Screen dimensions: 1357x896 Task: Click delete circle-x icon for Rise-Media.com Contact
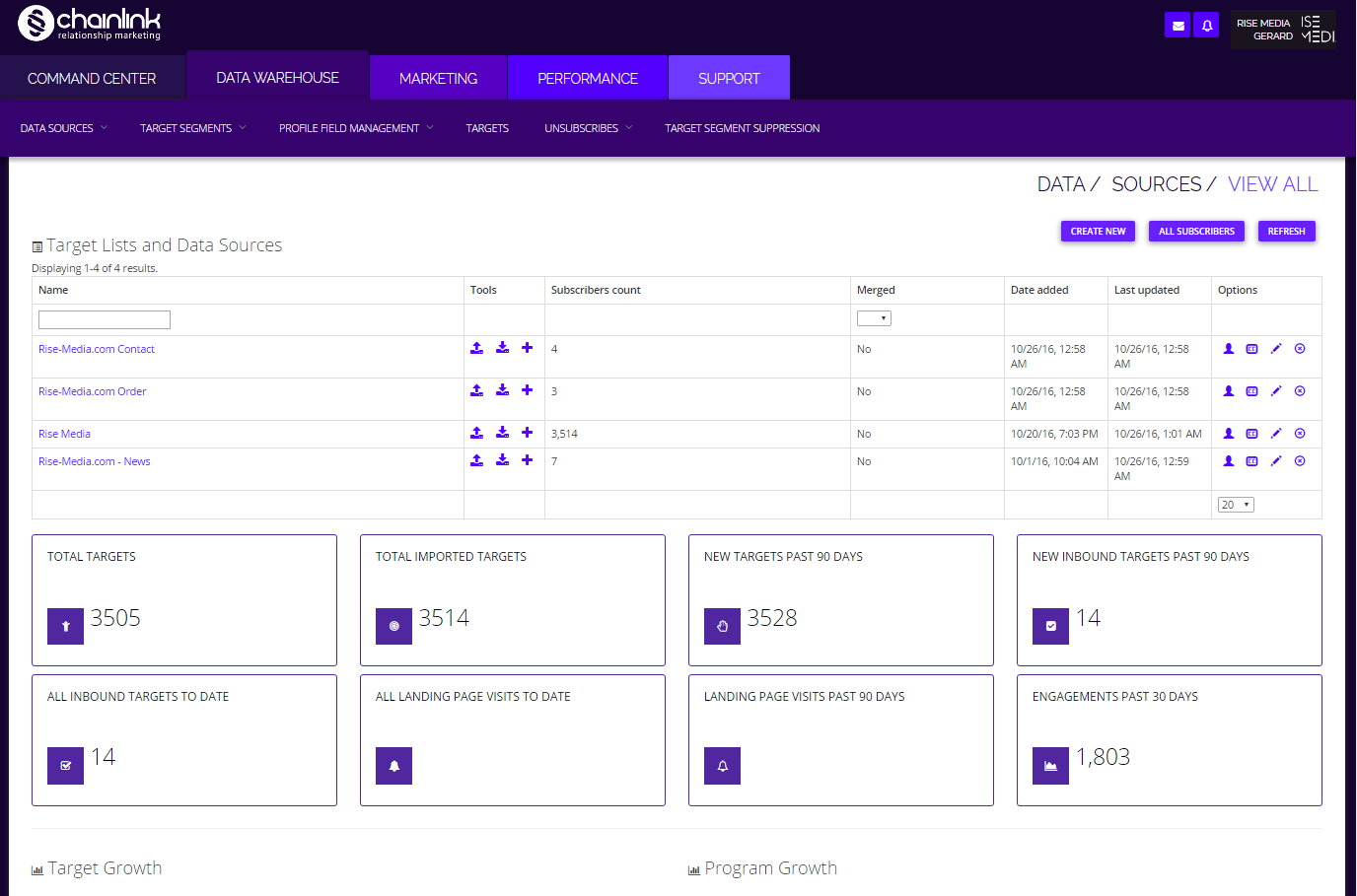pos(1300,348)
